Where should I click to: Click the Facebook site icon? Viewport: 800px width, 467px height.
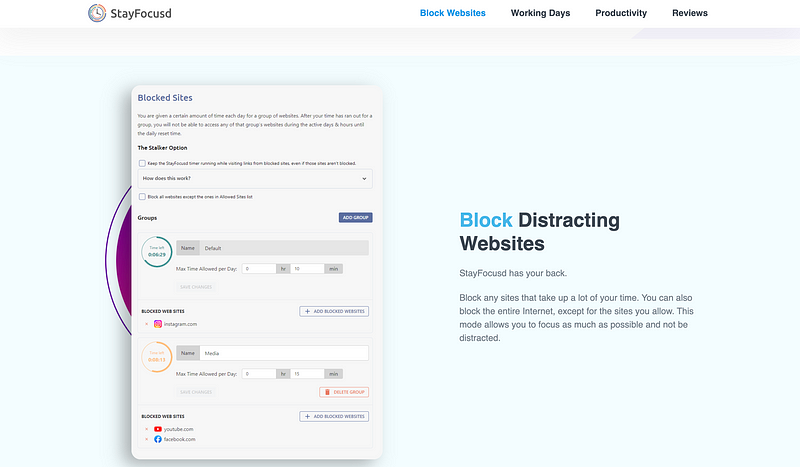click(x=158, y=439)
